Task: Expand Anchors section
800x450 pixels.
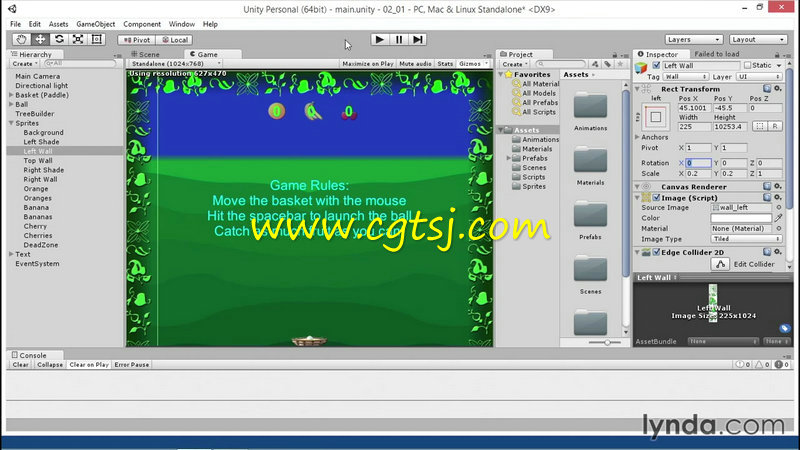Action: click(637, 137)
